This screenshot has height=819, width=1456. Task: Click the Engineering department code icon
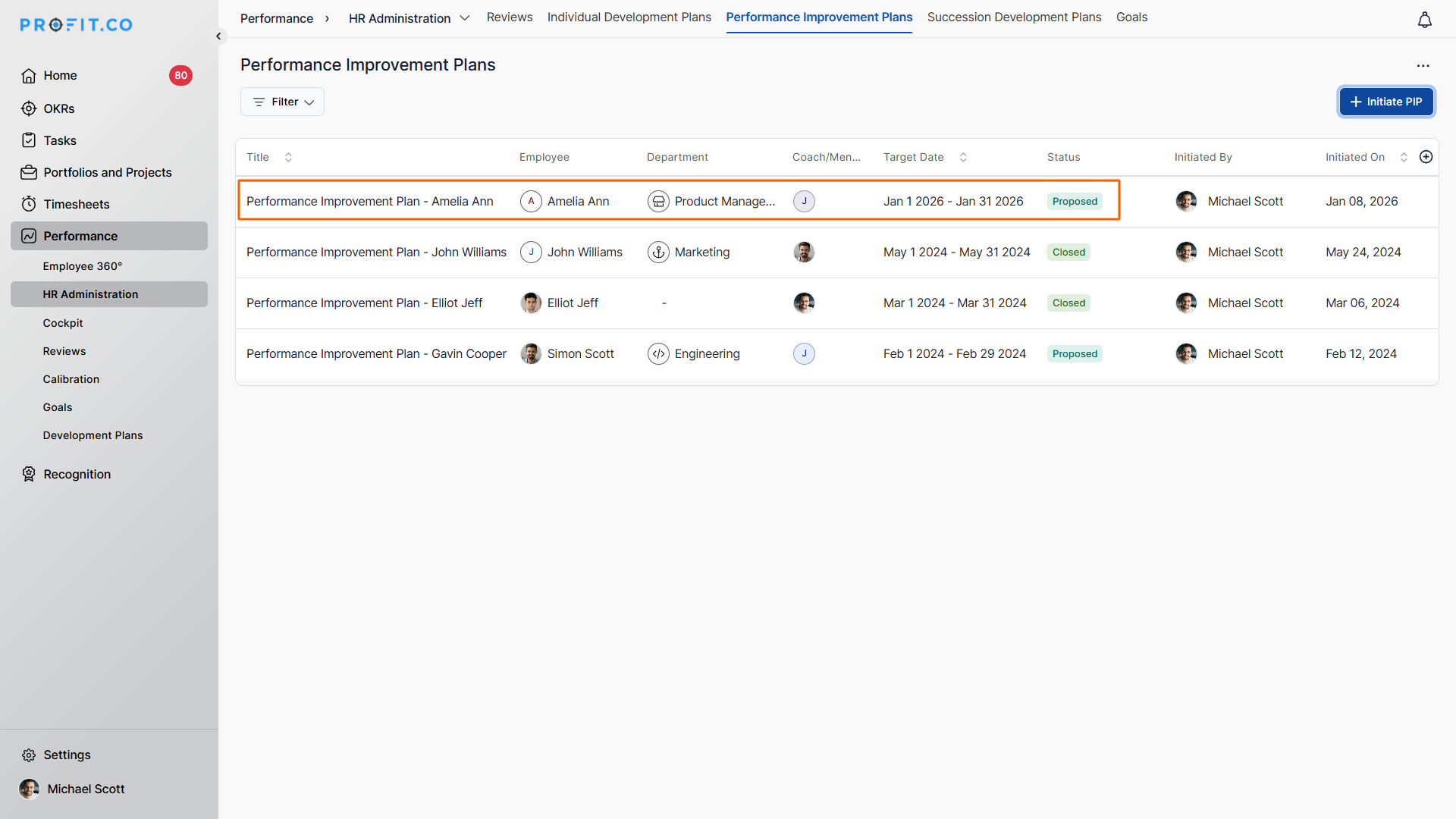click(x=658, y=353)
